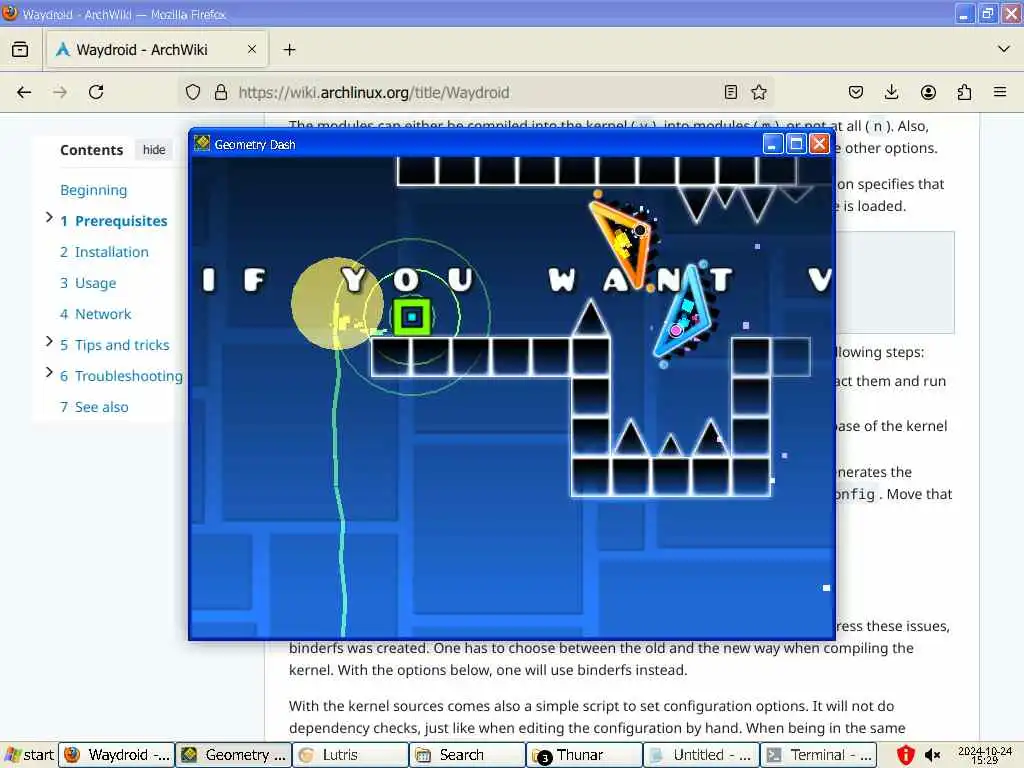The height and width of the screenshot is (768, 1024).
Task: Maximize the Geometry Dash window
Action: (795, 144)
